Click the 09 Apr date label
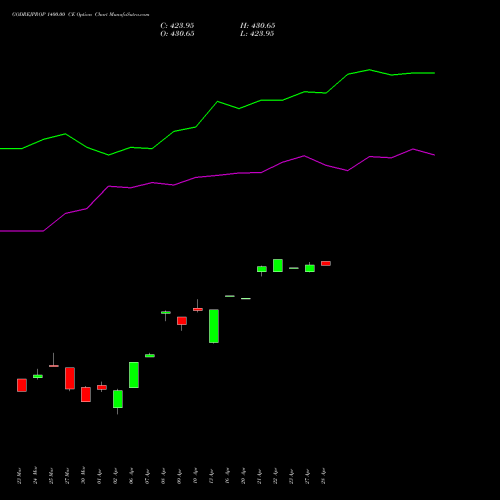The width and height of the screenshot is (500, 500). coord(179,476)
